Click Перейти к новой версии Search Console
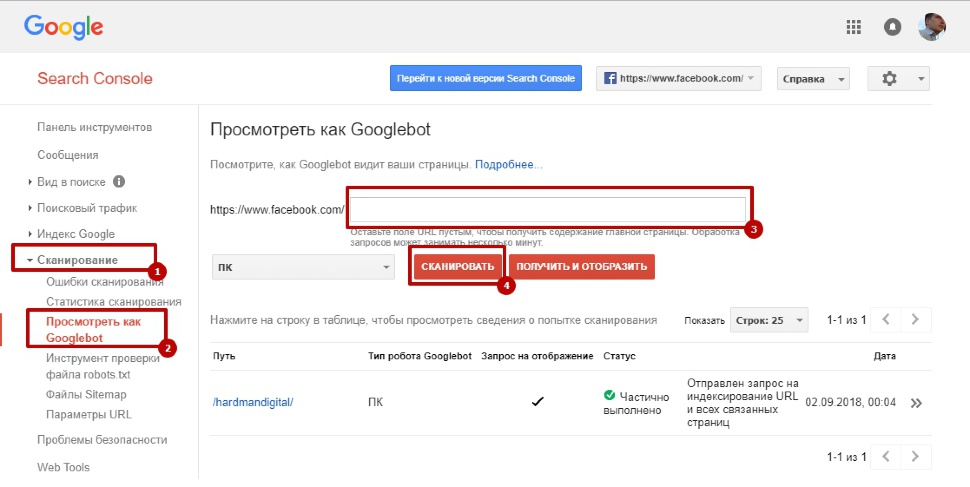Image resolution: width=970 pixels, height=487 pixels. [x=486, y=79]
